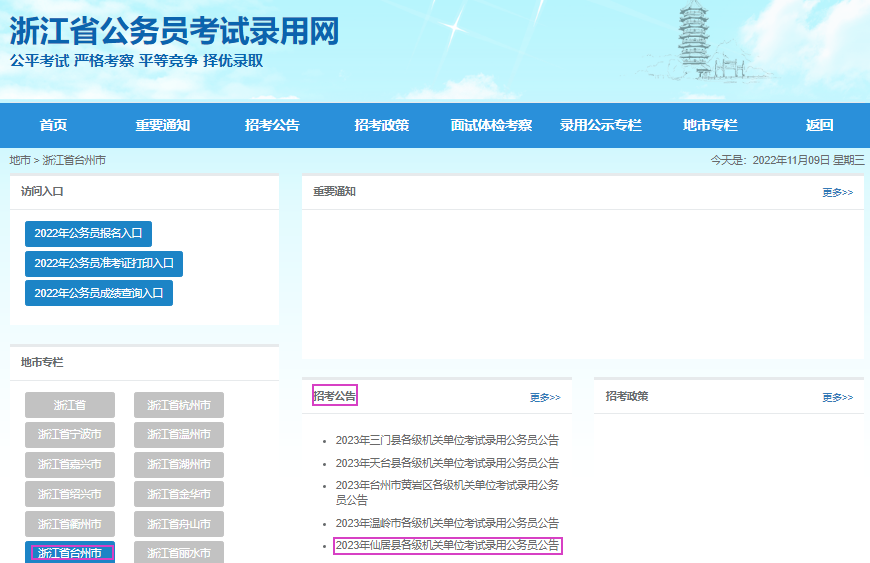Expand 更多>> in the 重要通知 panel

pyautogui.click(x=837, y=193)
